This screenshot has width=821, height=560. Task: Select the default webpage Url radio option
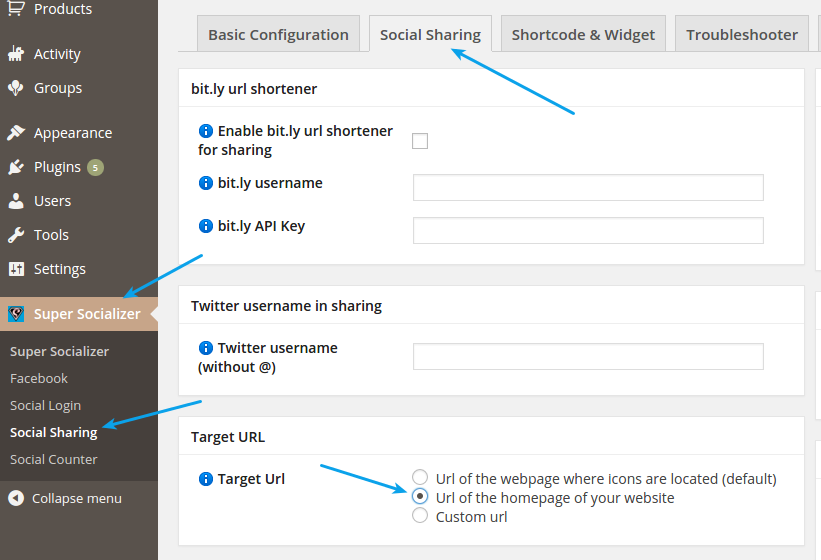click(x=420, y=478)
